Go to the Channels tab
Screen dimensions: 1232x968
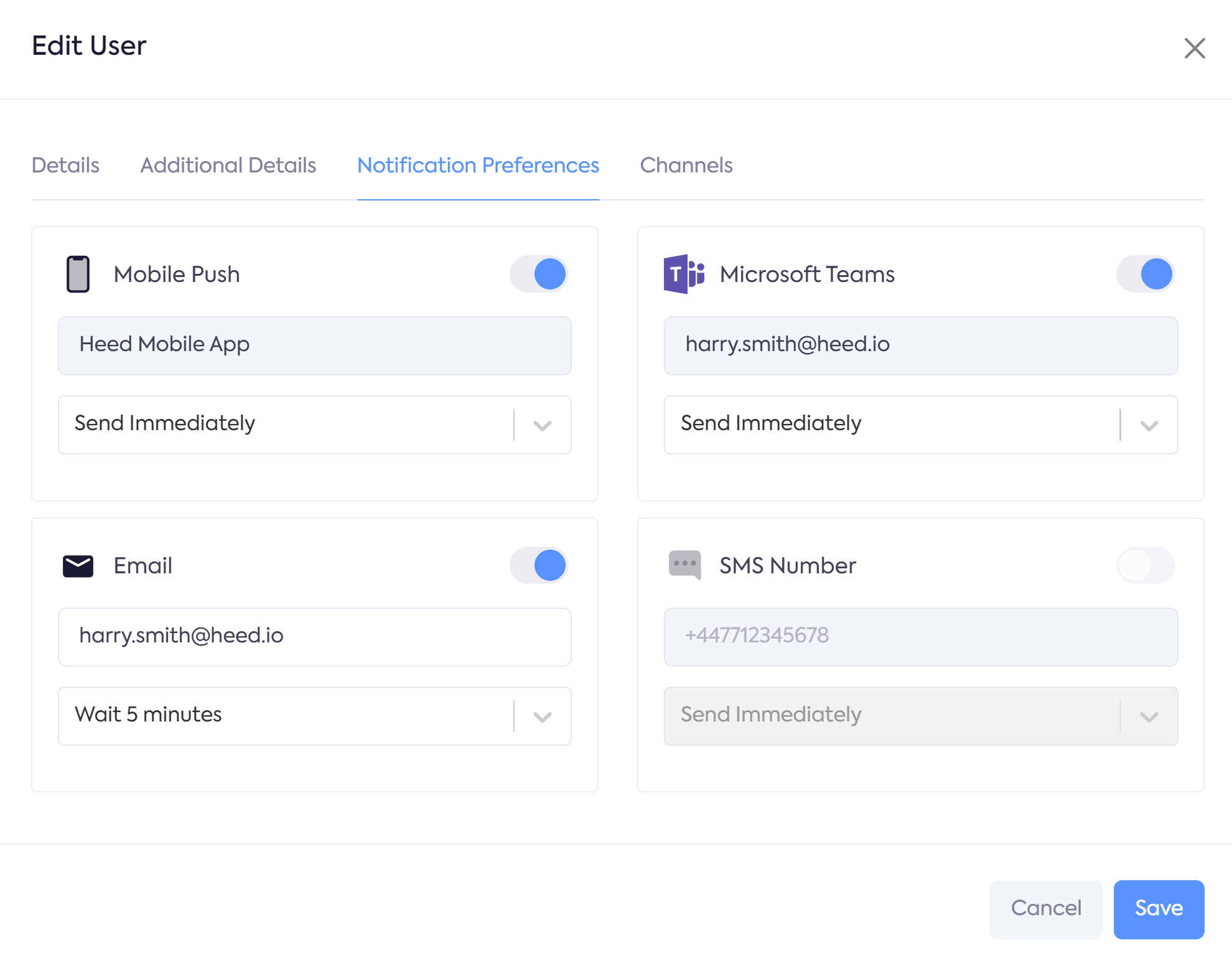[x=686, y=165]
